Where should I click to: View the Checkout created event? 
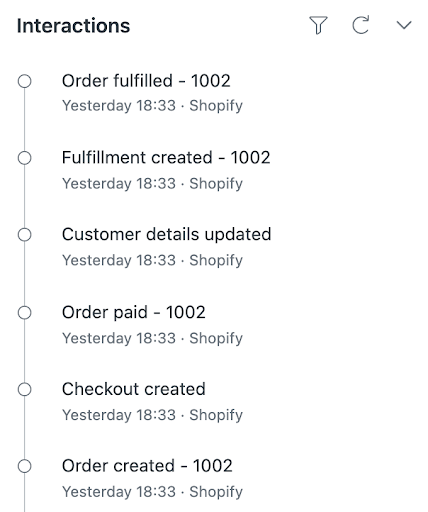tap(134, 389)
